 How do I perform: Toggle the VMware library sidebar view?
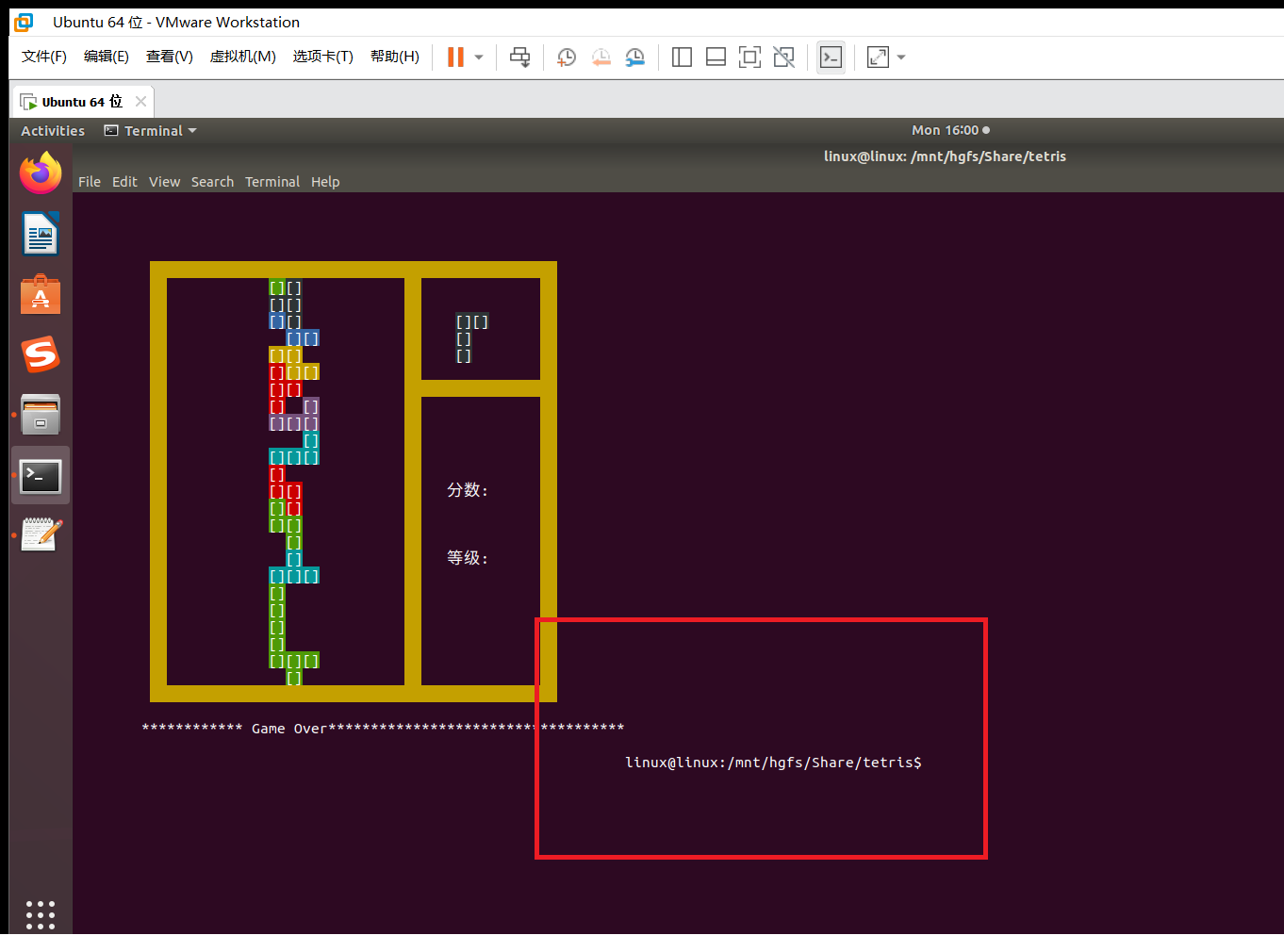pos(682,57)
